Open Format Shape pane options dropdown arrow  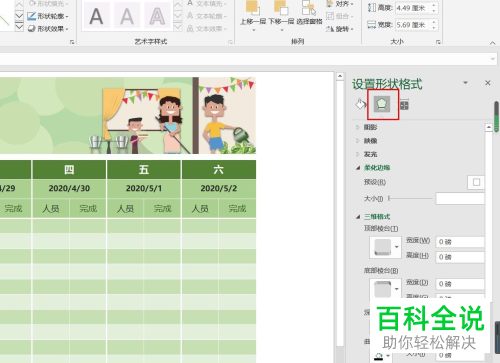coord(465,82)
